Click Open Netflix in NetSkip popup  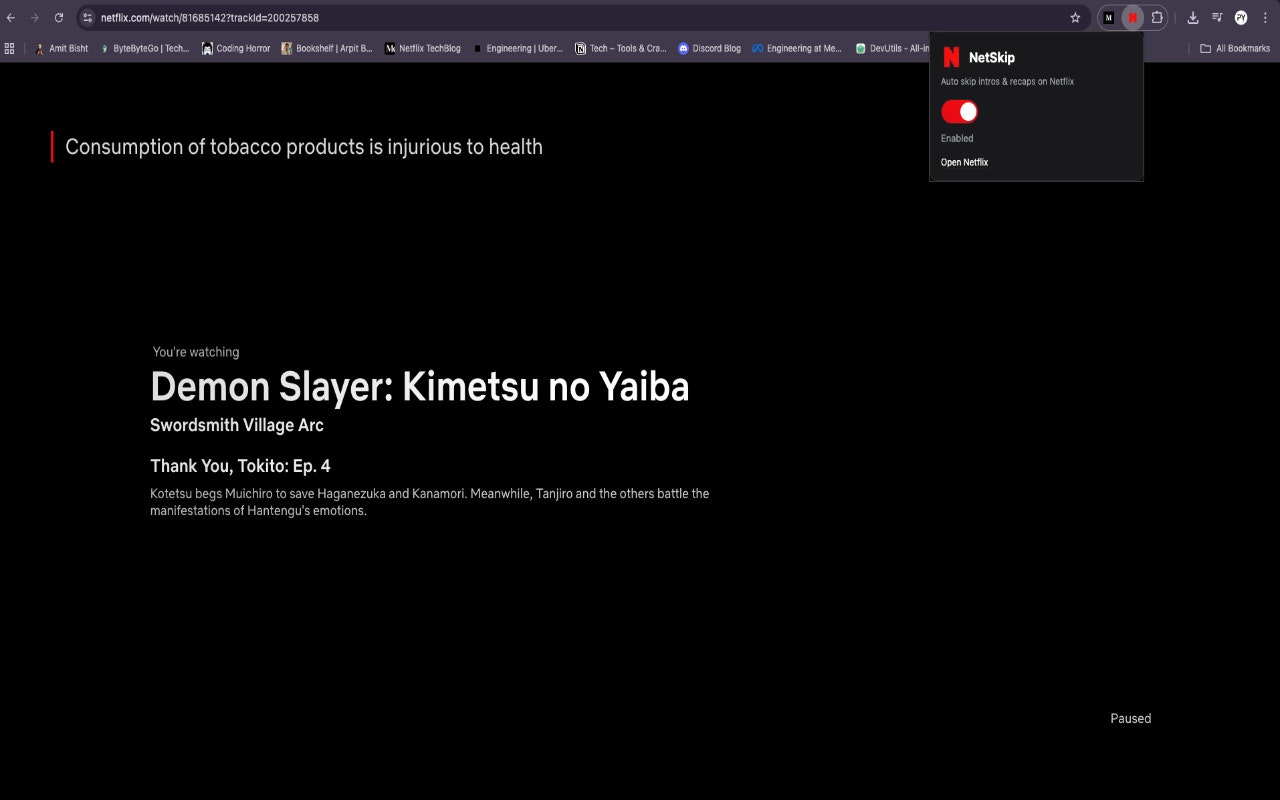(964, 162)
